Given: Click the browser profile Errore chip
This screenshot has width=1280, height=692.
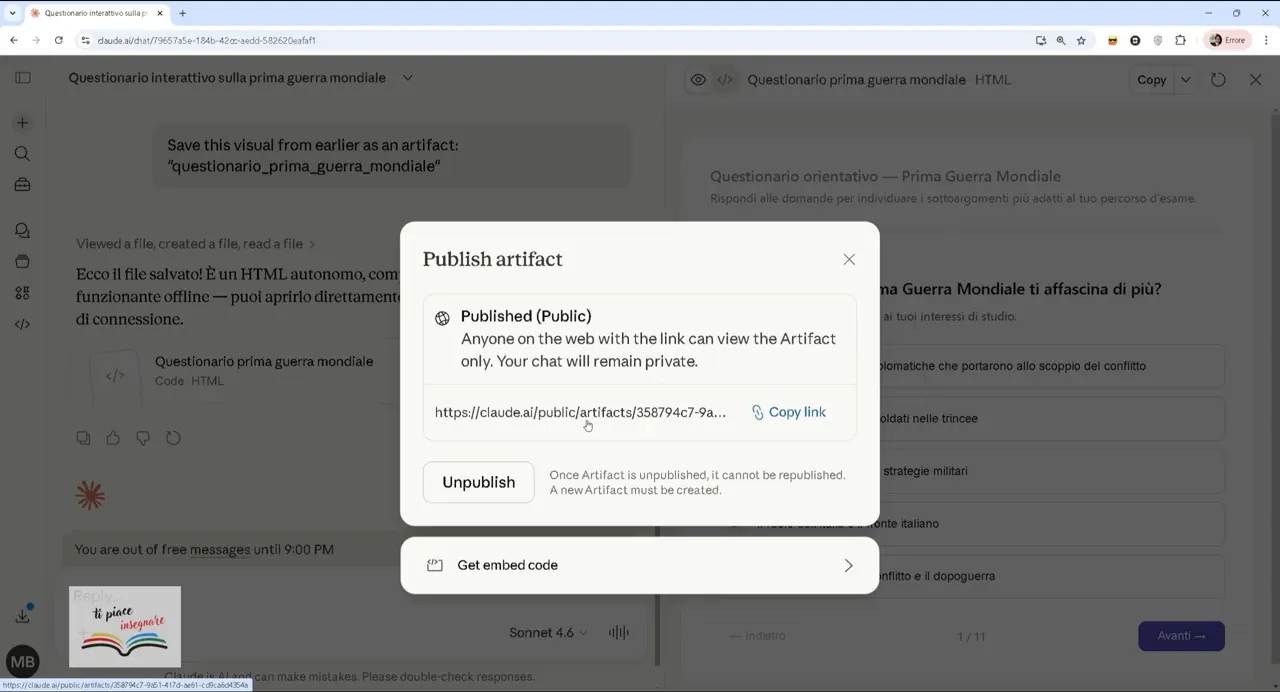Looking at the screenshot, I should 1227,40.
